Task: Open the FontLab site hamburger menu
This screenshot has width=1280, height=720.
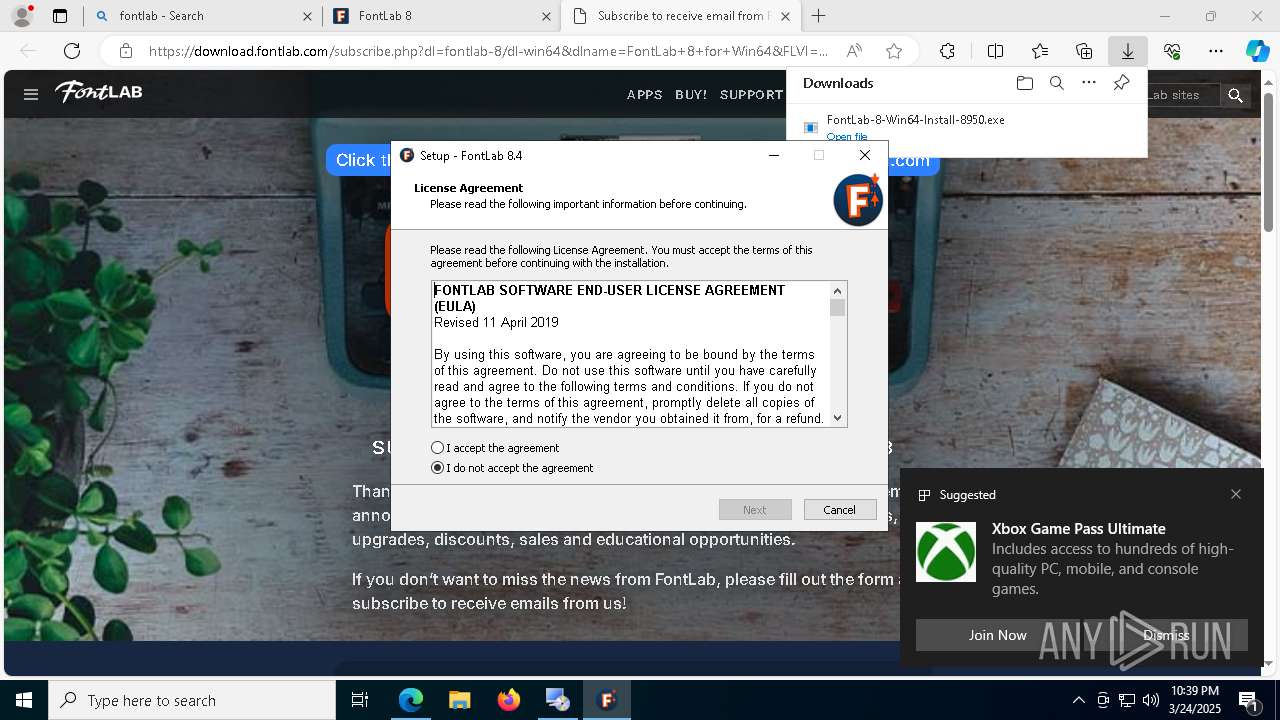Action: click(31, 94)
